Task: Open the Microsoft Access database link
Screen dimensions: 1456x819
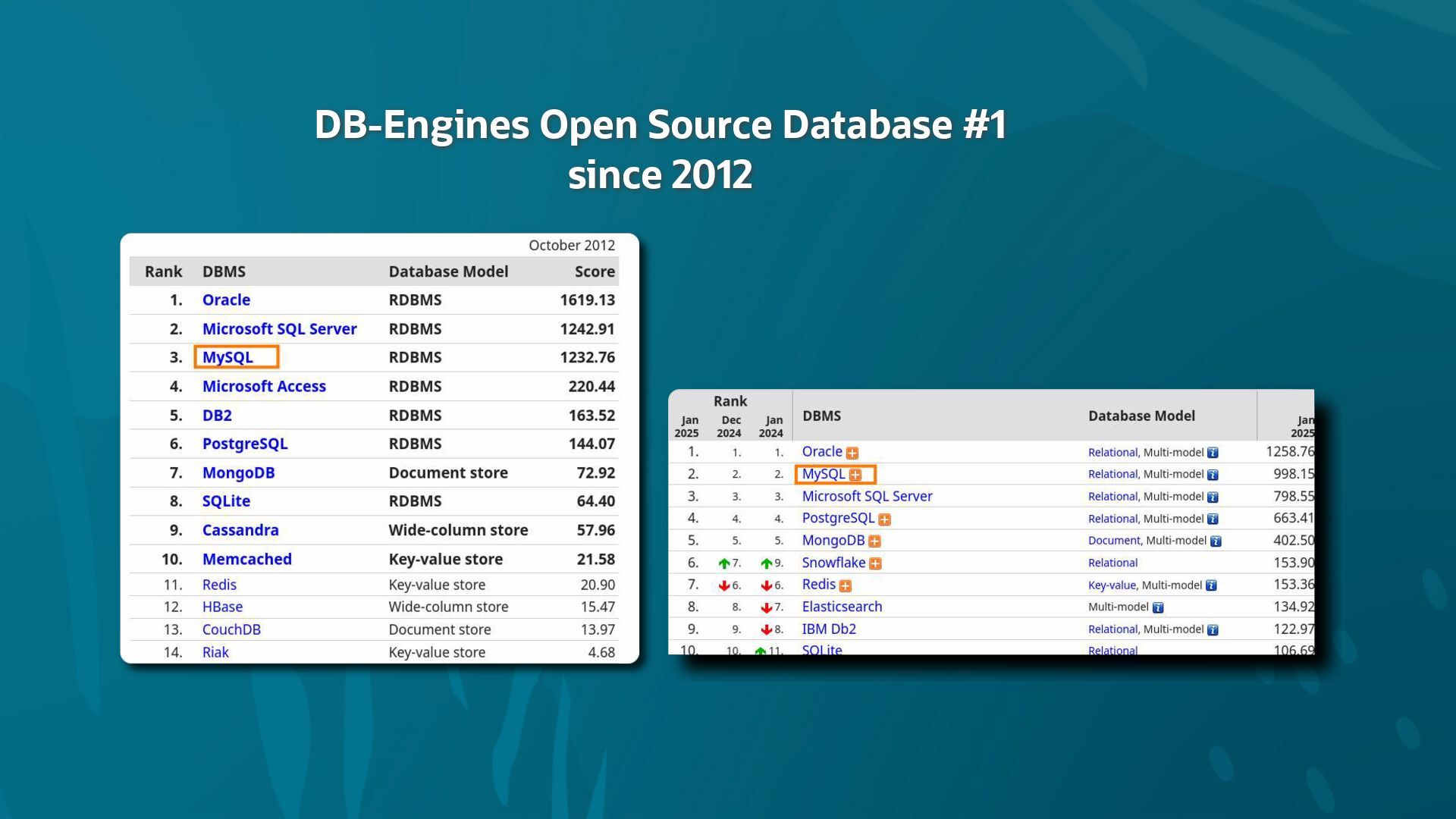Action: 264,386
